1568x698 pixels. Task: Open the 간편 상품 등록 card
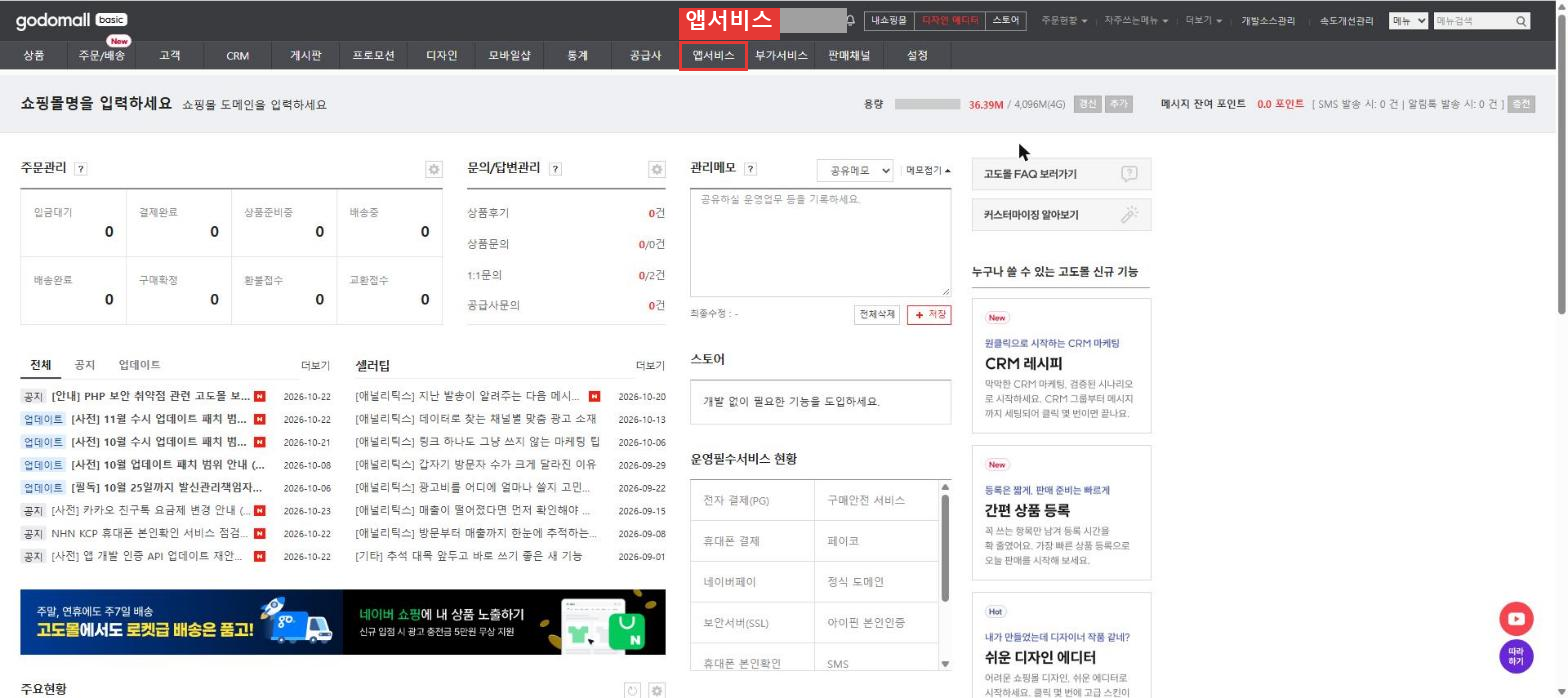click(1061, 513)
